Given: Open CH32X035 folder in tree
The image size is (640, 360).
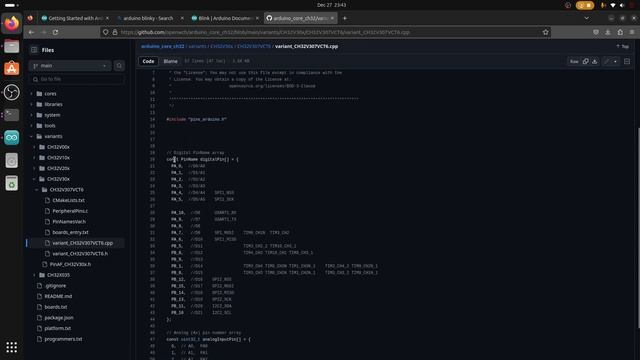Looking at the screenshot, I should tap(58, 275).
